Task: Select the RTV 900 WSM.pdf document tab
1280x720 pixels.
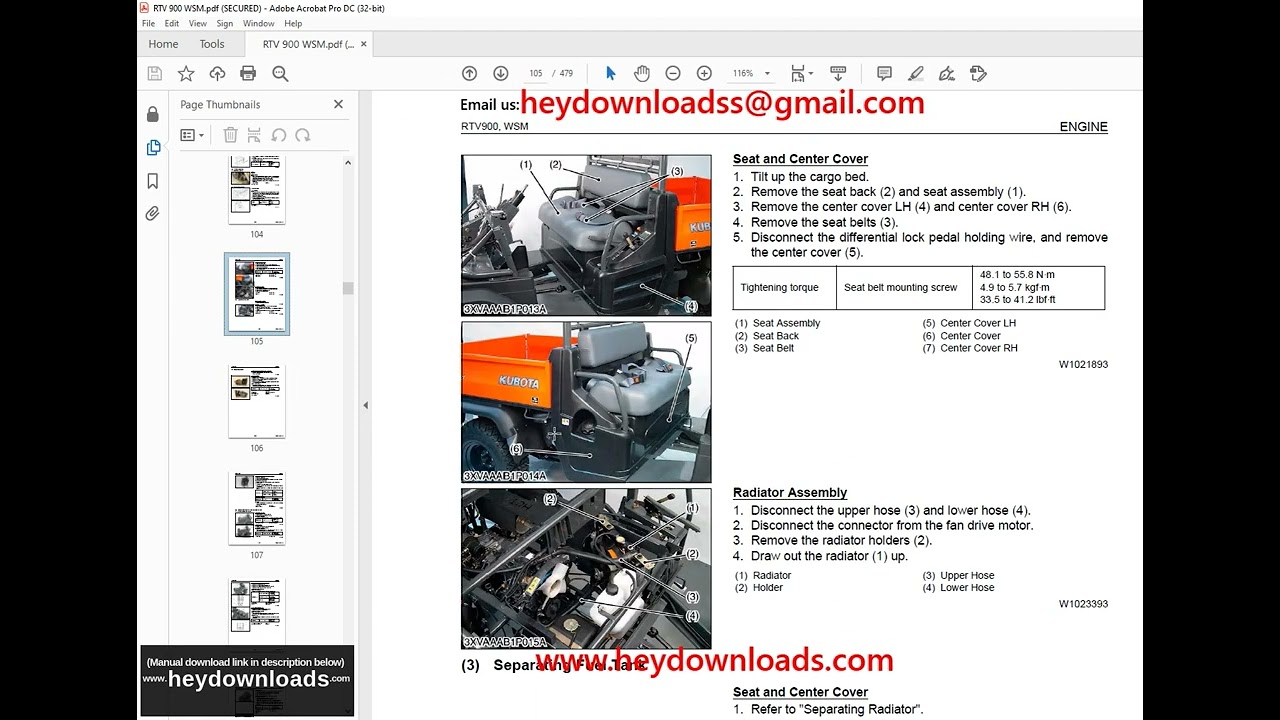Action: [x=308, y=44]
